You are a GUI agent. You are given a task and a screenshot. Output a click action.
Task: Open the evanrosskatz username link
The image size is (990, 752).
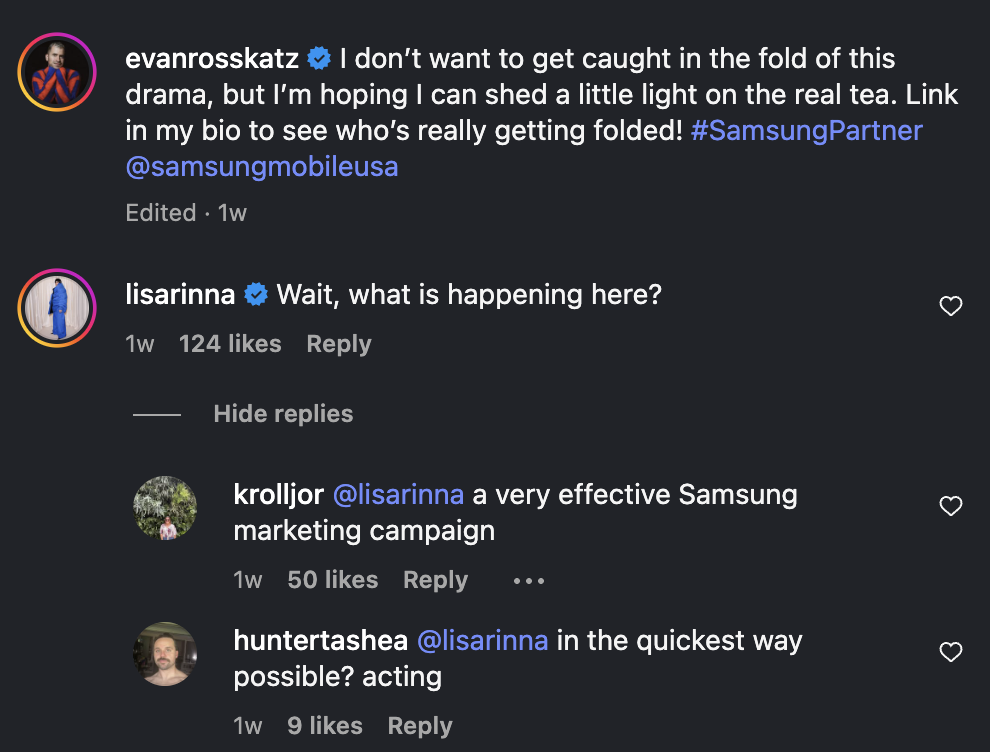click(x=212, y=59)
